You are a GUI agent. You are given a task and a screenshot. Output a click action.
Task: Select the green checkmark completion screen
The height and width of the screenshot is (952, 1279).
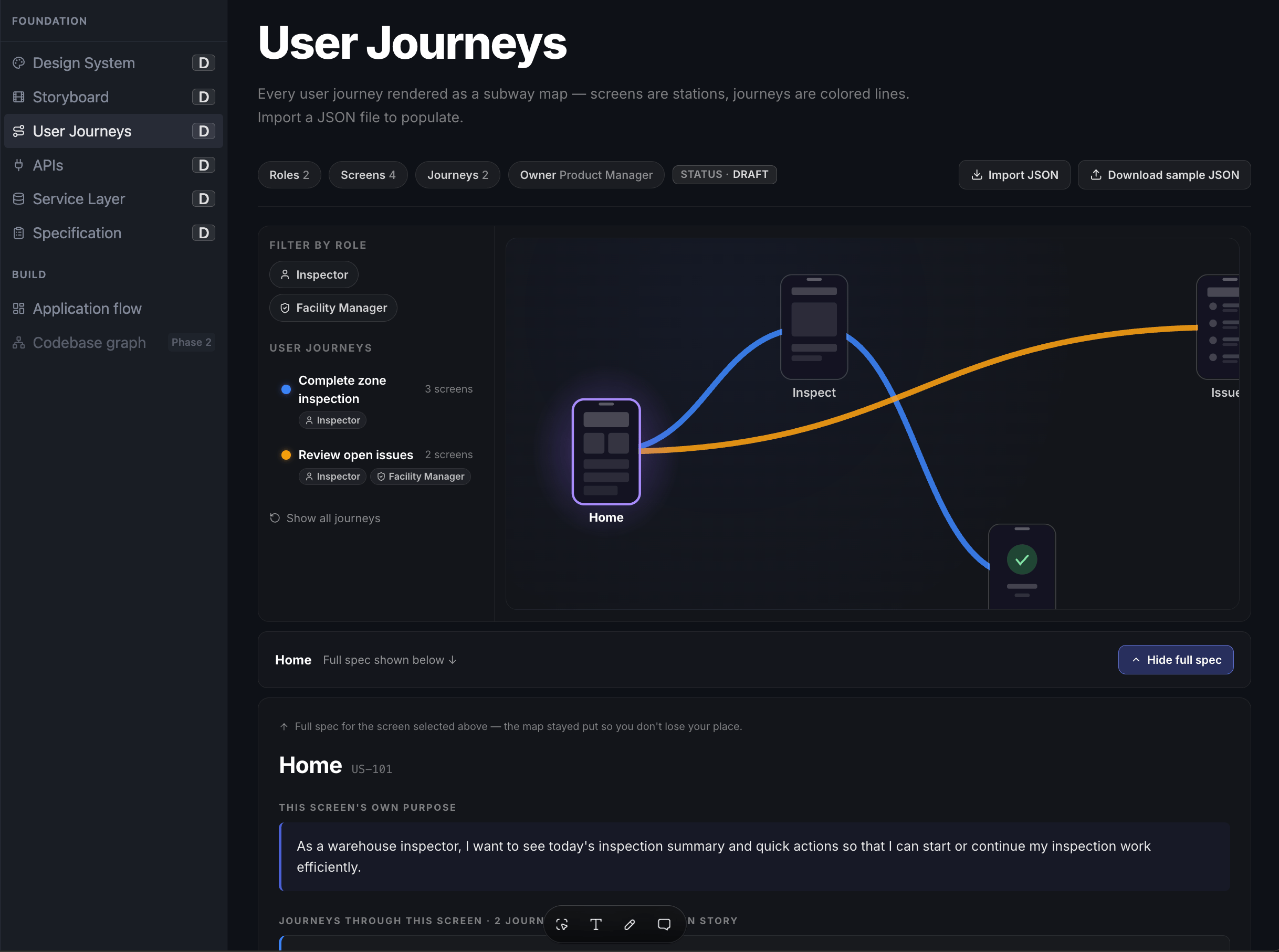click(x=1022, y=566)
